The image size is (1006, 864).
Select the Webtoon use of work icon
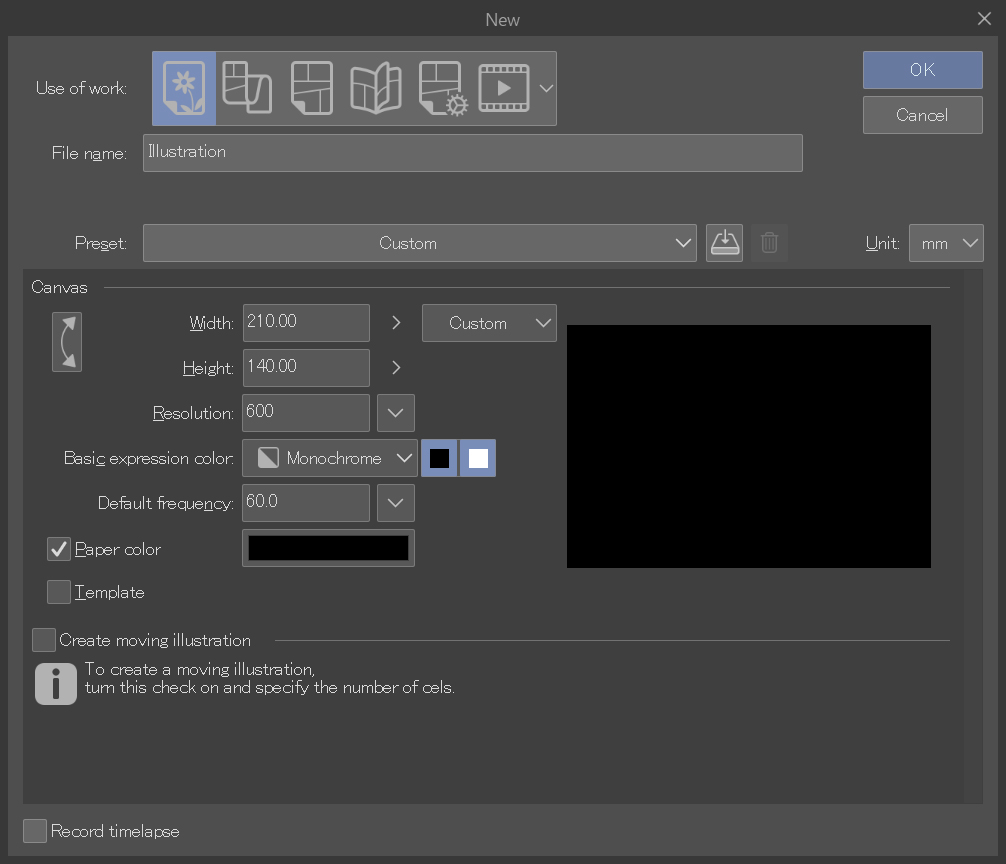(x=246, y=88)
